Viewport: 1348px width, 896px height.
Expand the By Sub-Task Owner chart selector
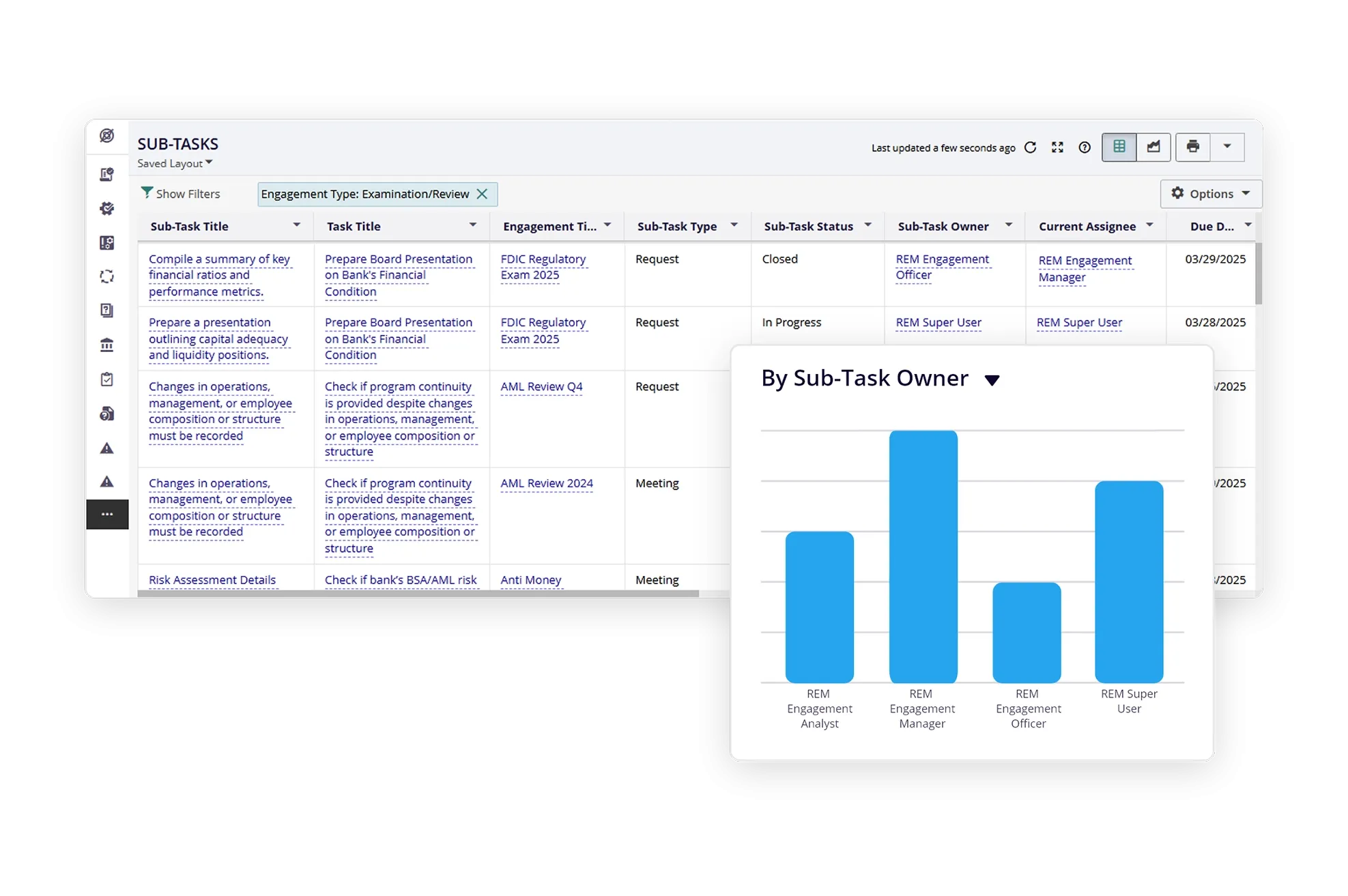[x=992, y=380]
